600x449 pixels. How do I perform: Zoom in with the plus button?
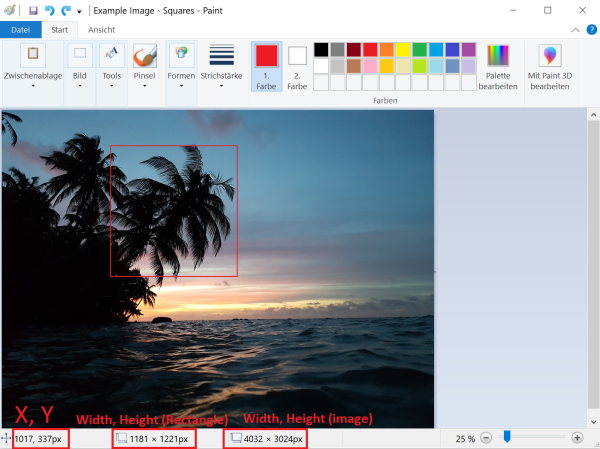pyautogui.click(x=577, y=438)
